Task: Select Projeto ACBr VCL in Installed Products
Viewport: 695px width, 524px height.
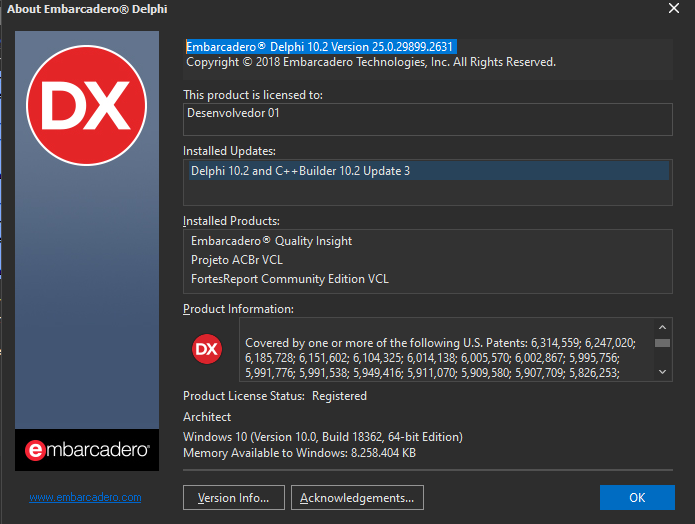Action: pyautogui.click(x=237, y=260)
